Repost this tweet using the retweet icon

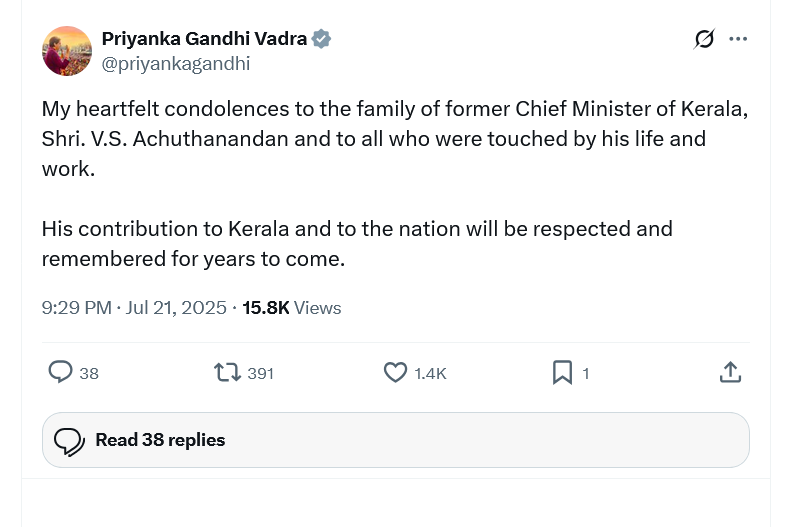point(227,372)
